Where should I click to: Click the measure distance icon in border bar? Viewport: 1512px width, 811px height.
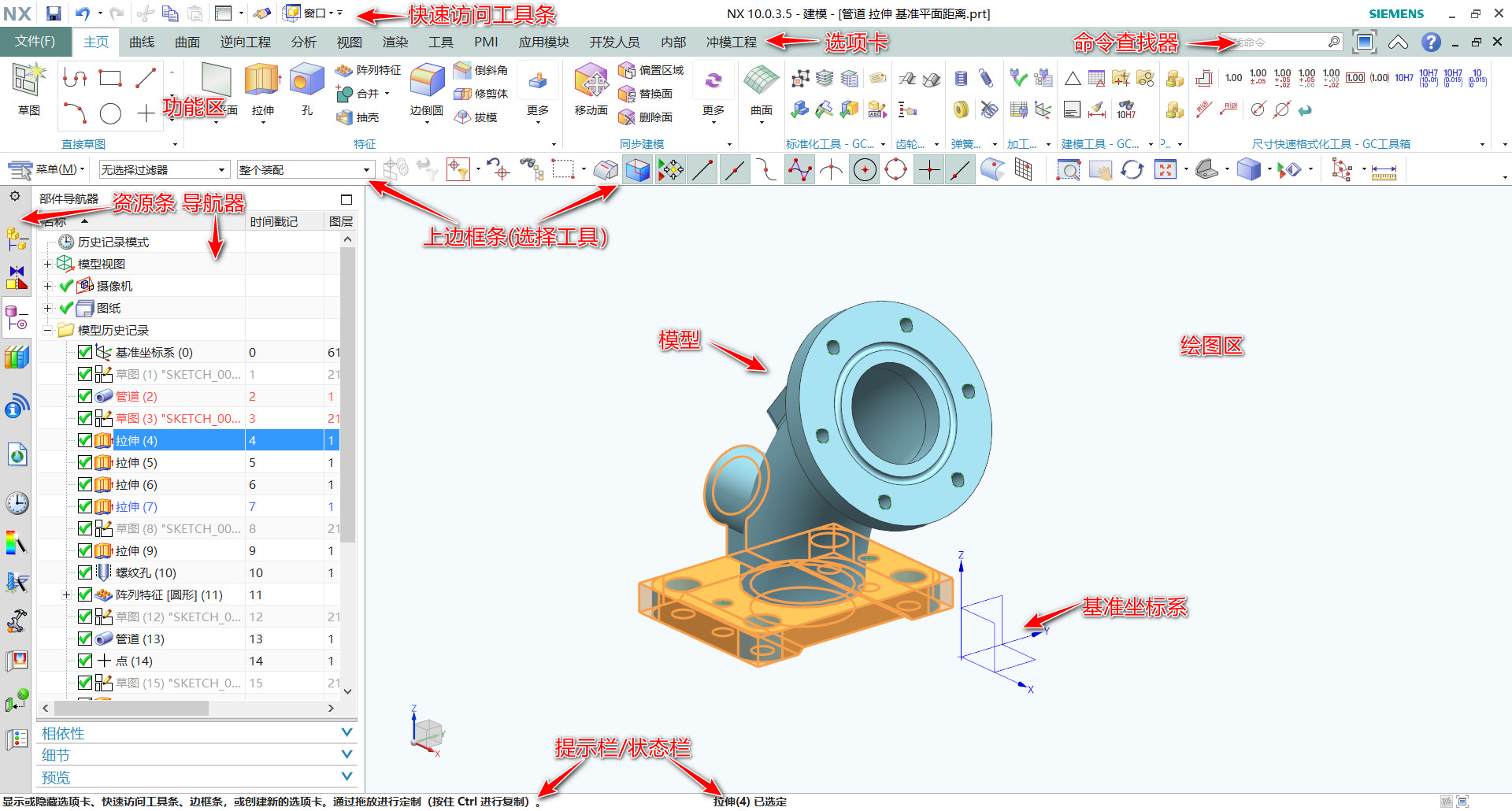pyautogui.click(x=1383, y=170)
